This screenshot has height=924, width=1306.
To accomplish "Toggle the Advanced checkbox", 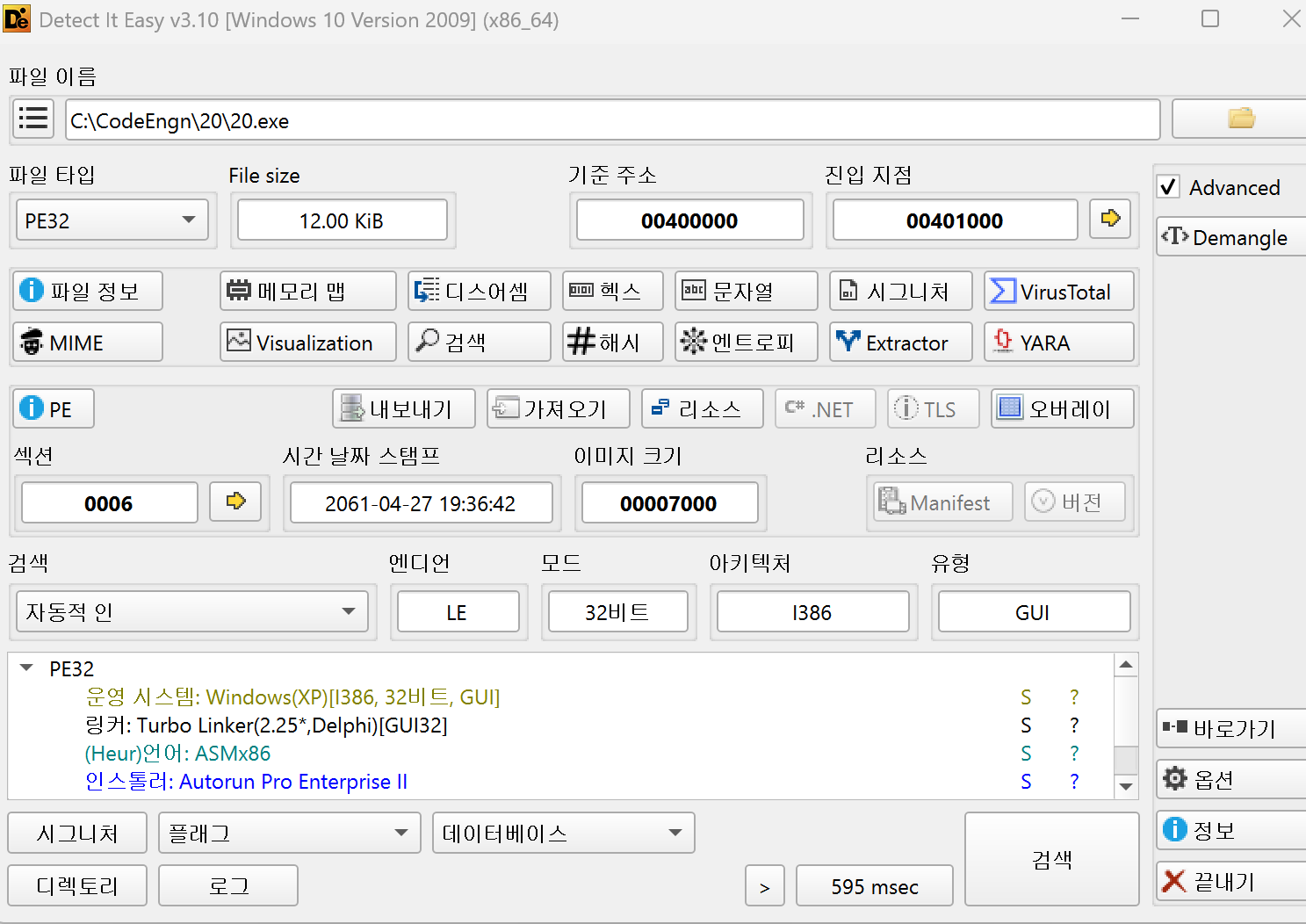I will pyautogui.click(x=1169, y=187).
